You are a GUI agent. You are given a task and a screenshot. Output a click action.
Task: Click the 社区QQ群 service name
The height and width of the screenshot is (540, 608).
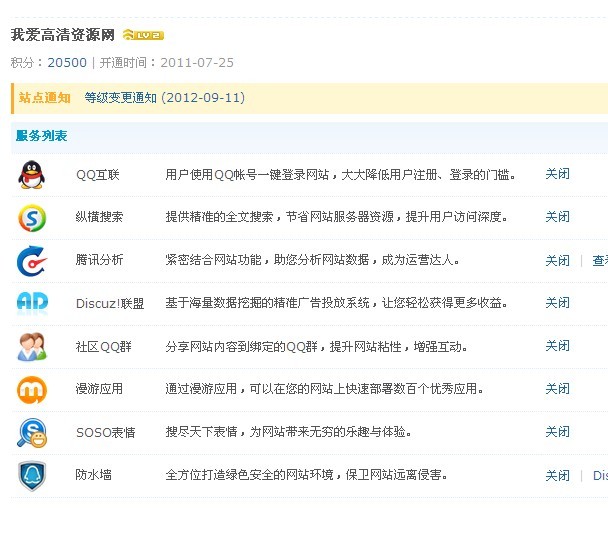tap(104, 347)
